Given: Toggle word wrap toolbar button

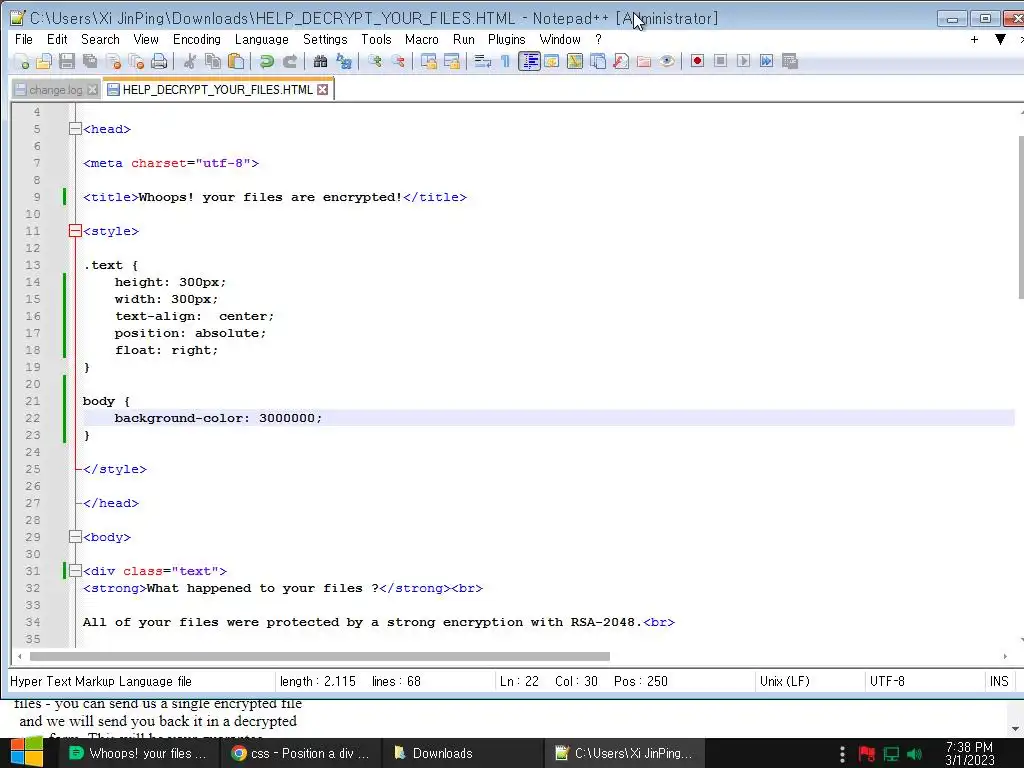Looking at the screenshot, I should [482, 61].
